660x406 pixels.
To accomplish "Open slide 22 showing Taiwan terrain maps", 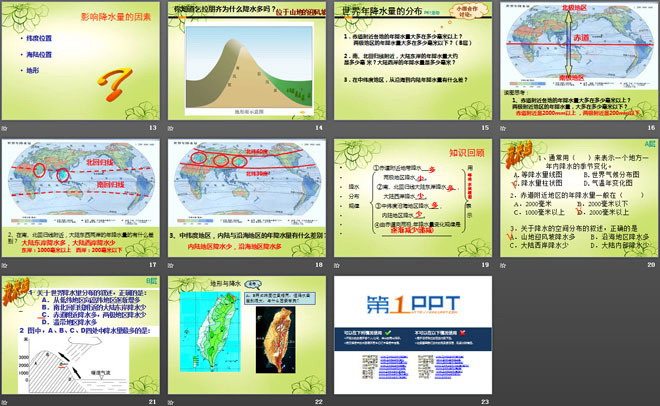I will coord(246,337).
